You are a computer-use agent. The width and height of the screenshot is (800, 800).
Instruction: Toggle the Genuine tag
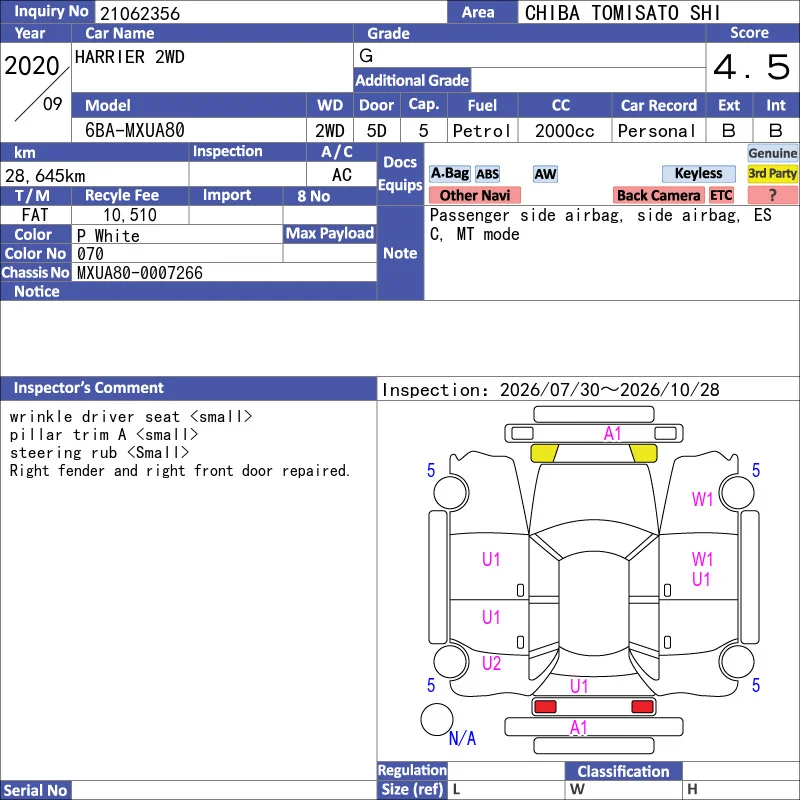click(x=772, y=153)
